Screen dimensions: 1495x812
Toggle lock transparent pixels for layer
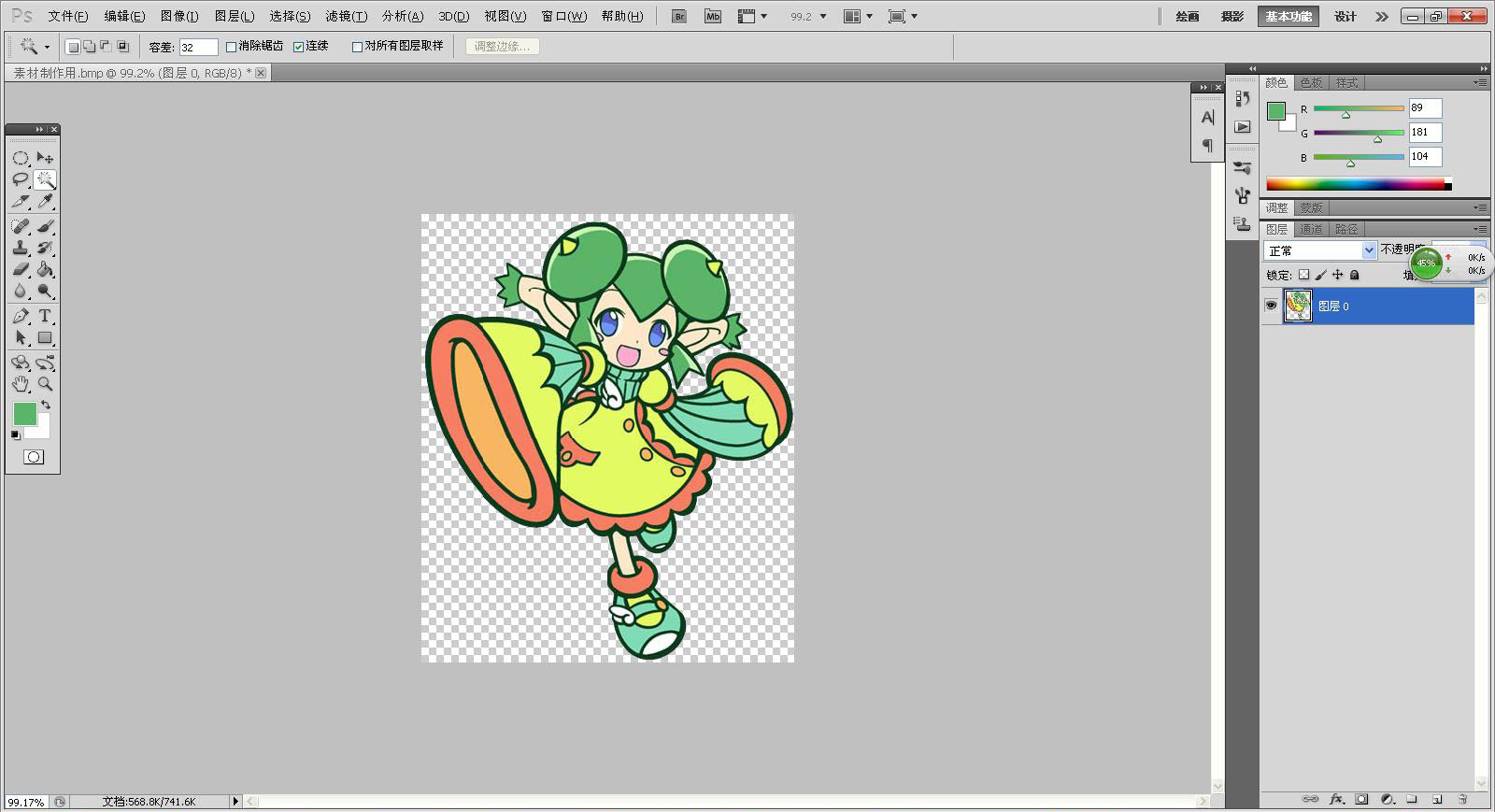(x=1304, y=275)
